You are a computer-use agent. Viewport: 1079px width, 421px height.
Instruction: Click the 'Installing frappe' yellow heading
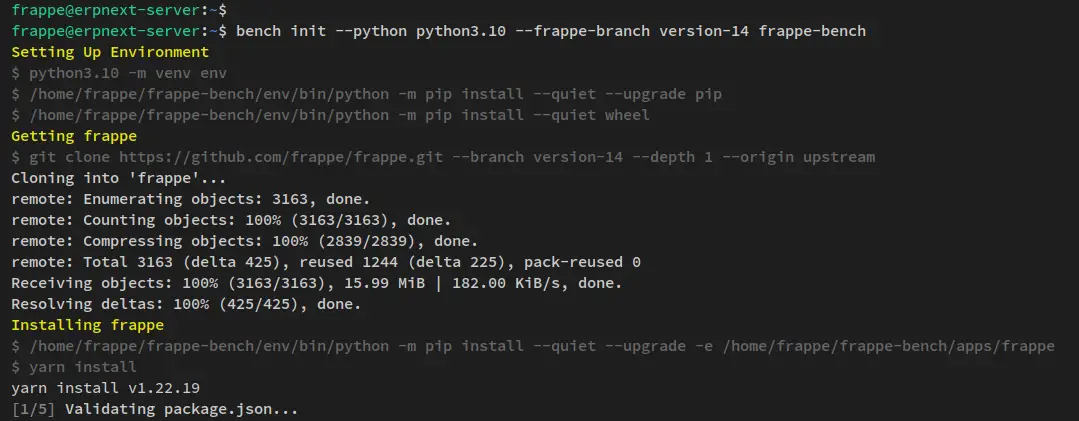click(x=87, y=325)
